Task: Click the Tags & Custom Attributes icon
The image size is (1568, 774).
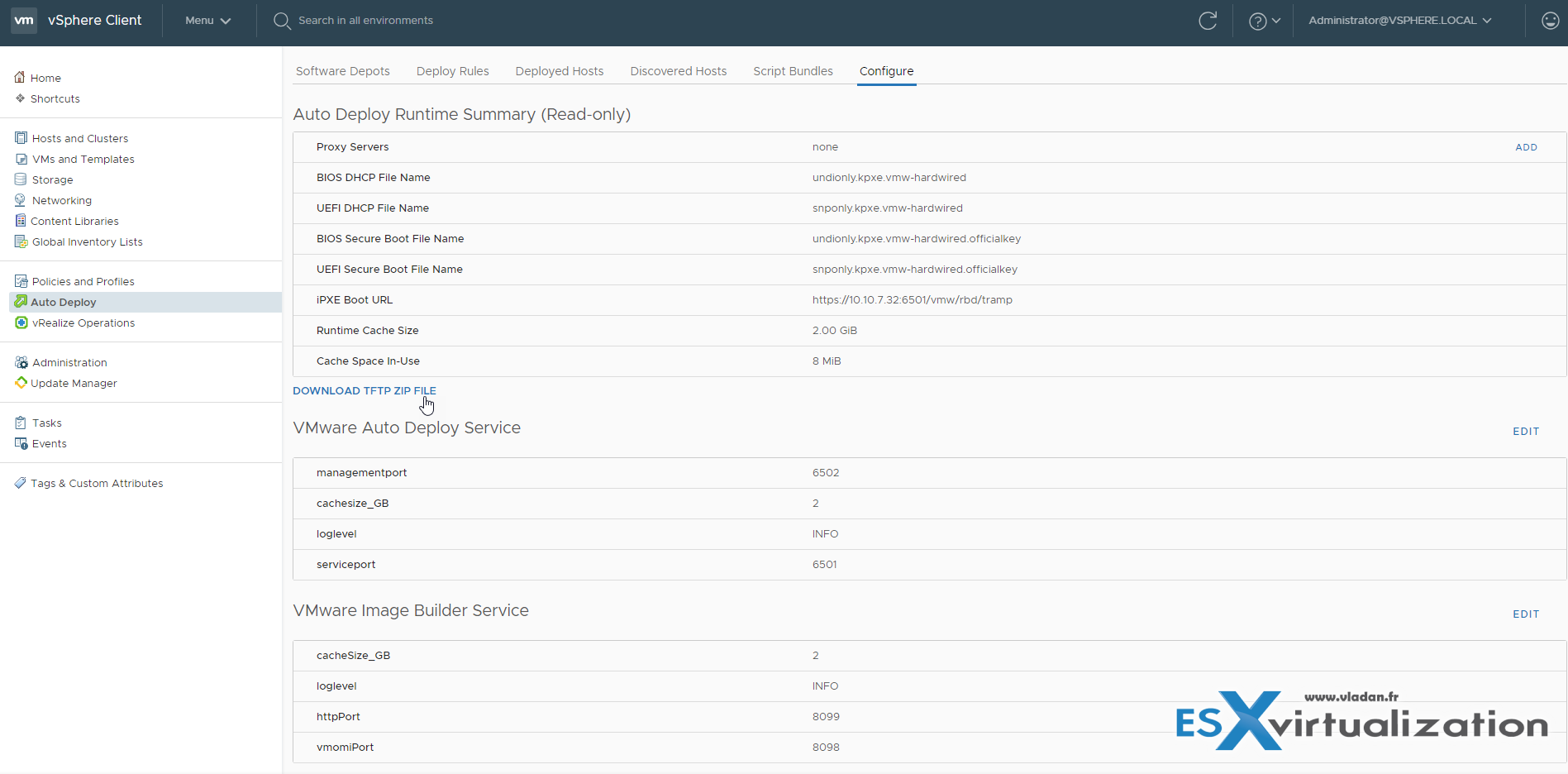Action: [21, 483]
